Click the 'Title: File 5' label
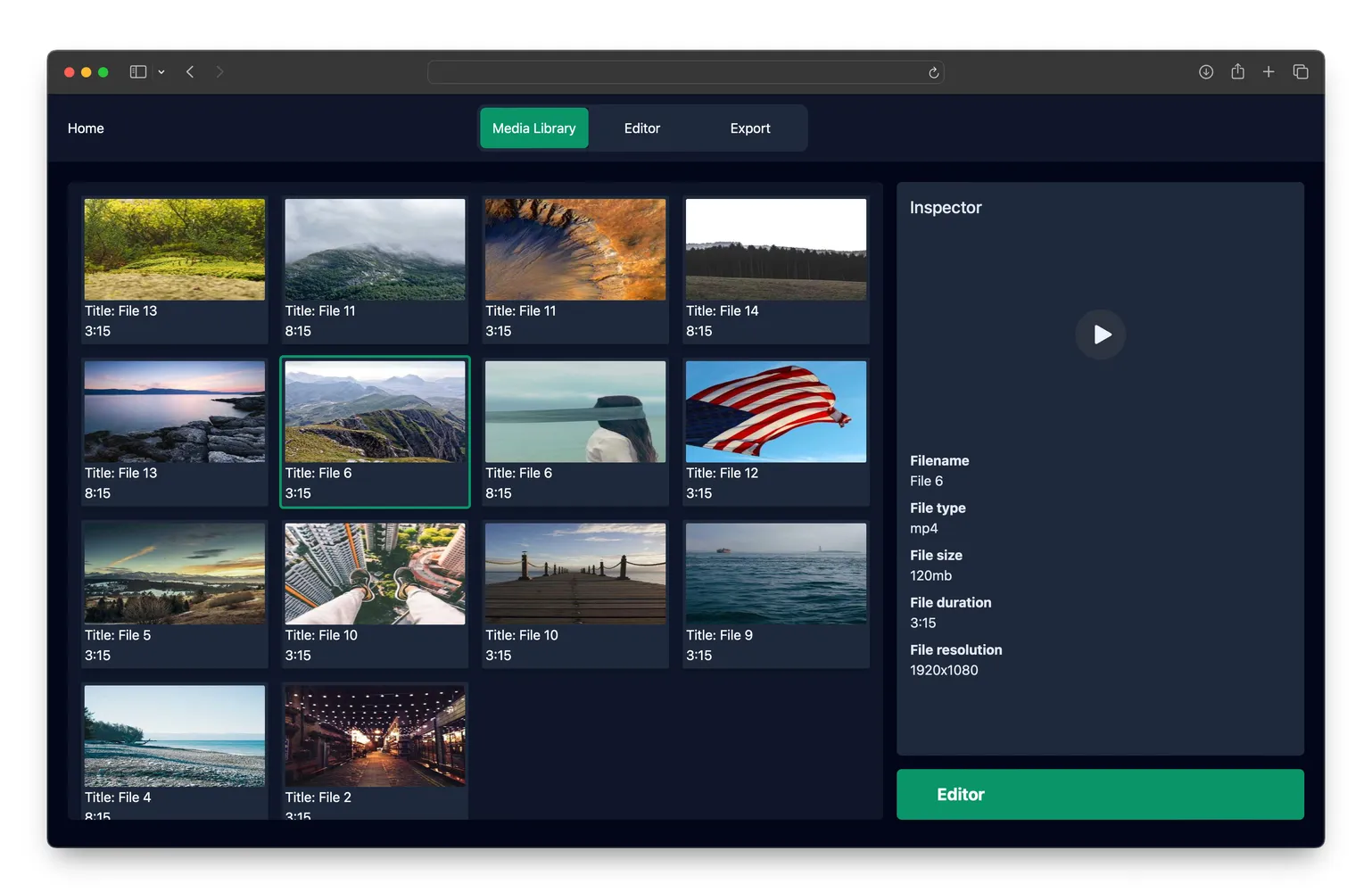The height and width of the screenshot is (892, 1372). 118,636
